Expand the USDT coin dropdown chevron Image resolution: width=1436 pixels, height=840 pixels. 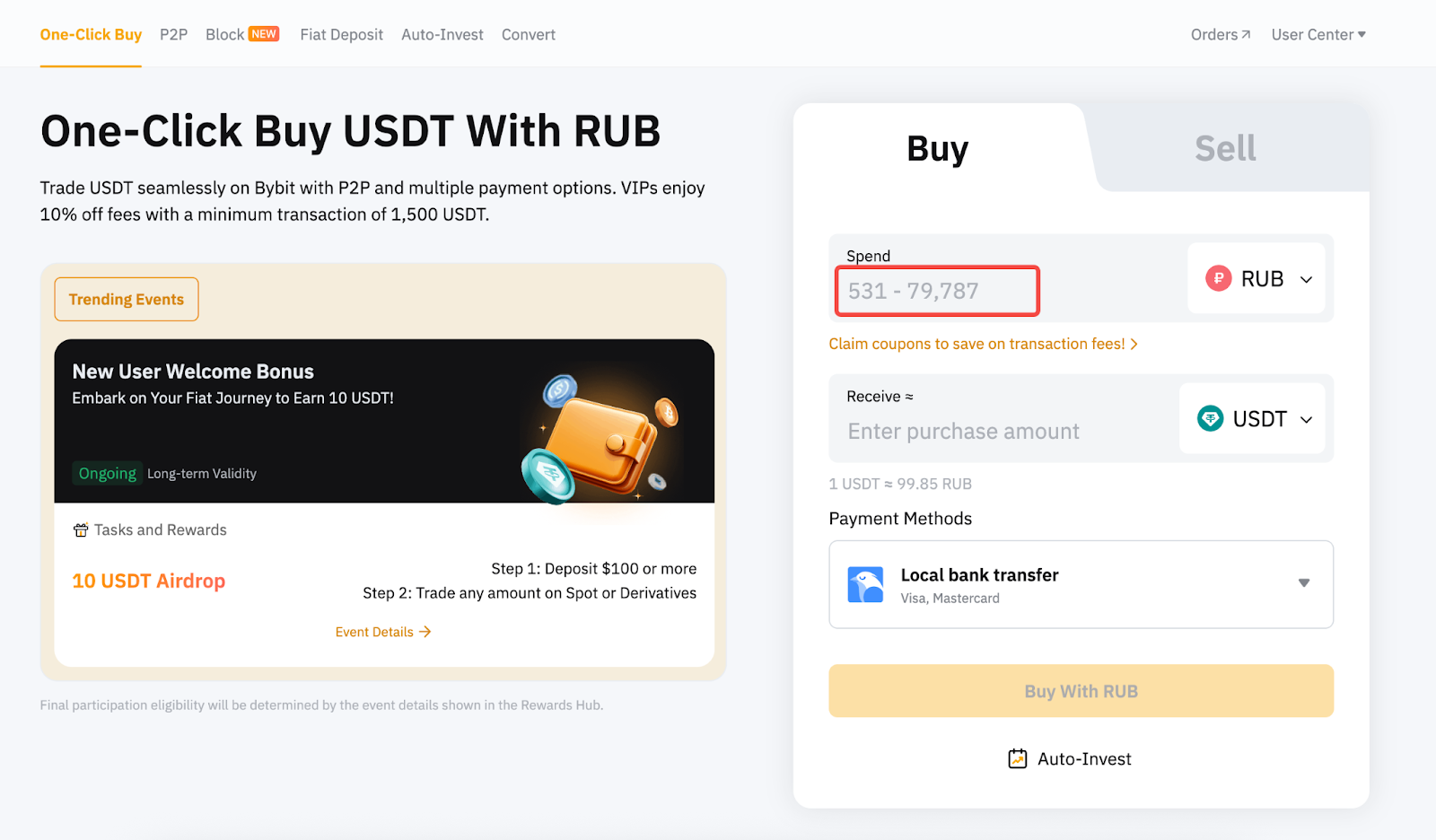pos(1306,419)
